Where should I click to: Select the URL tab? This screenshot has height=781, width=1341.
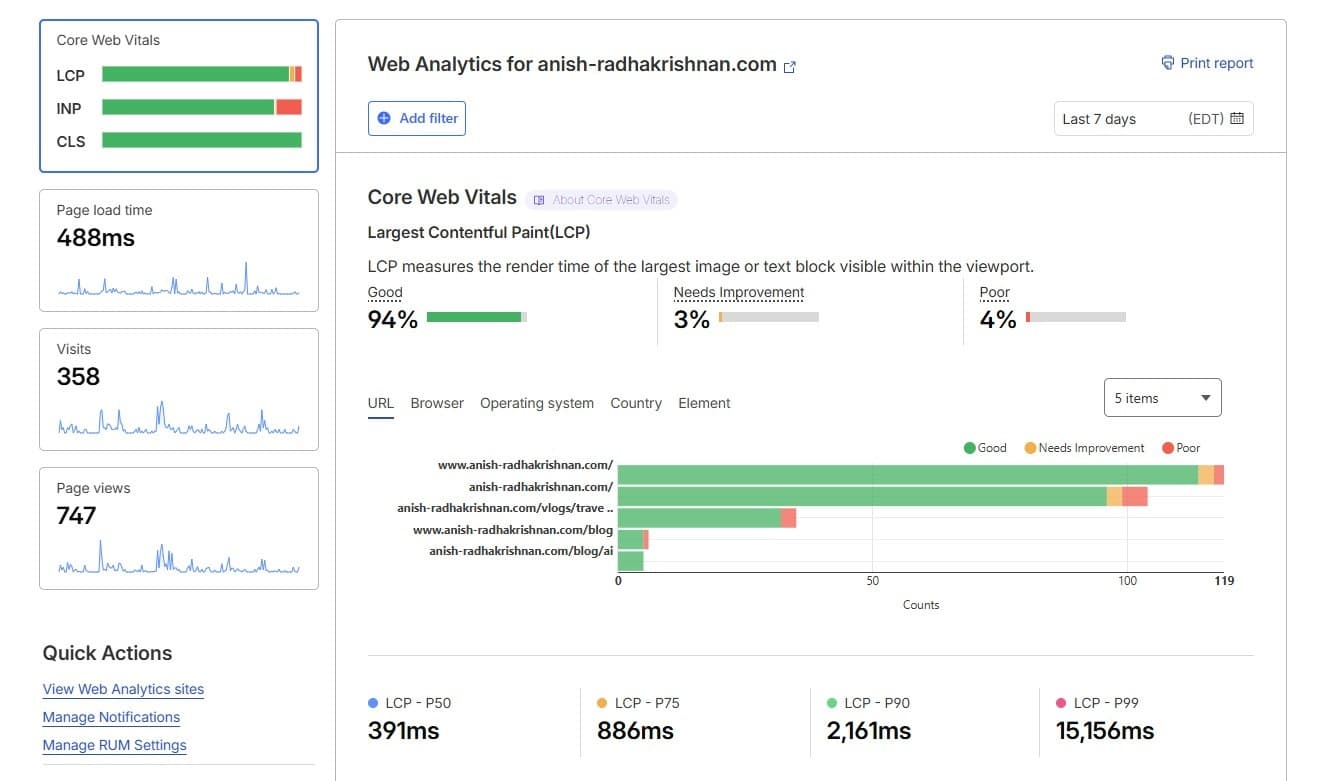point(381,403)
